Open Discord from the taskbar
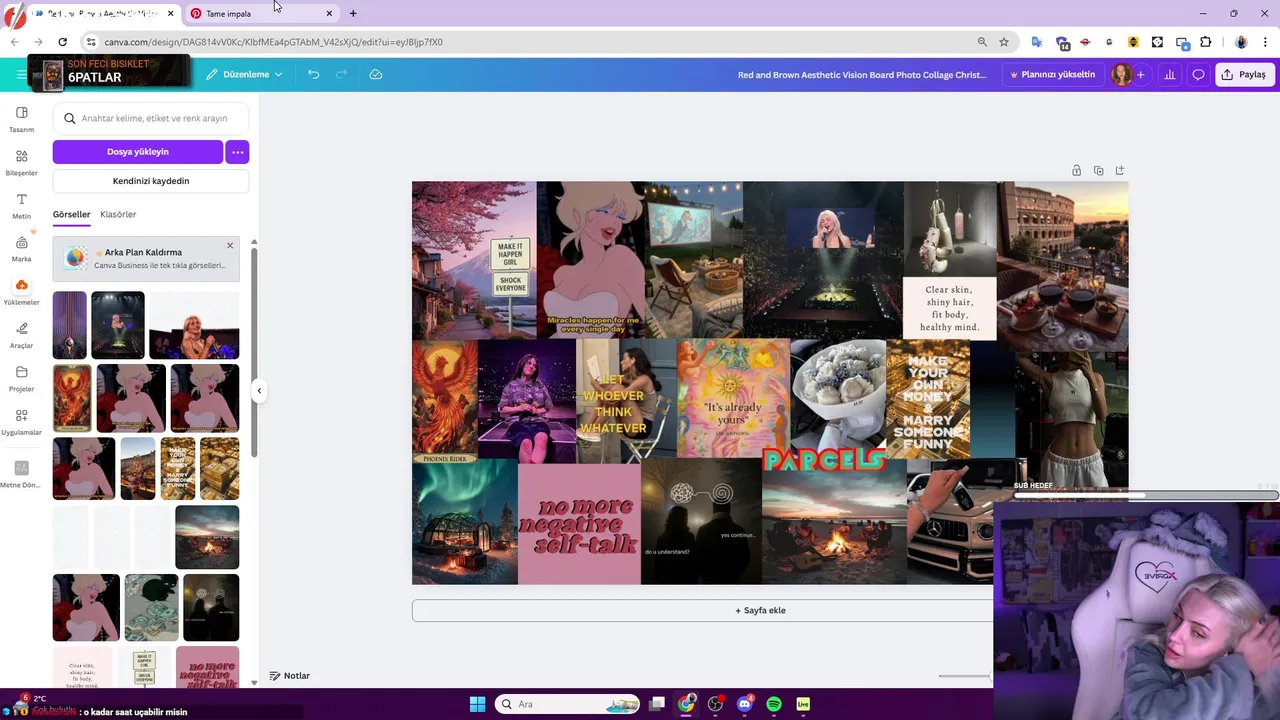This screenshot has height=720, width=1280. 744,704
